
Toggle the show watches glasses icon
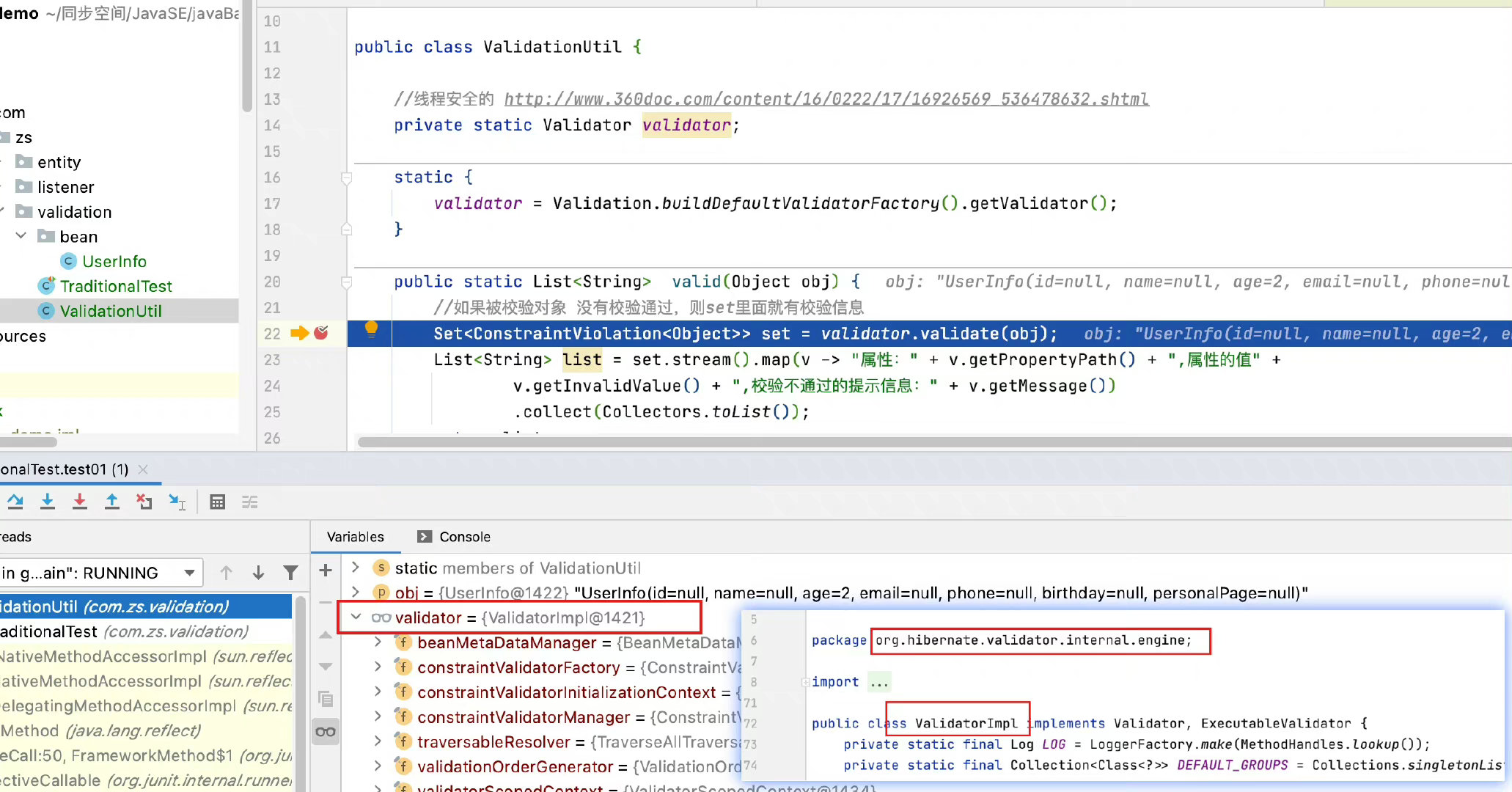[326, 731]
